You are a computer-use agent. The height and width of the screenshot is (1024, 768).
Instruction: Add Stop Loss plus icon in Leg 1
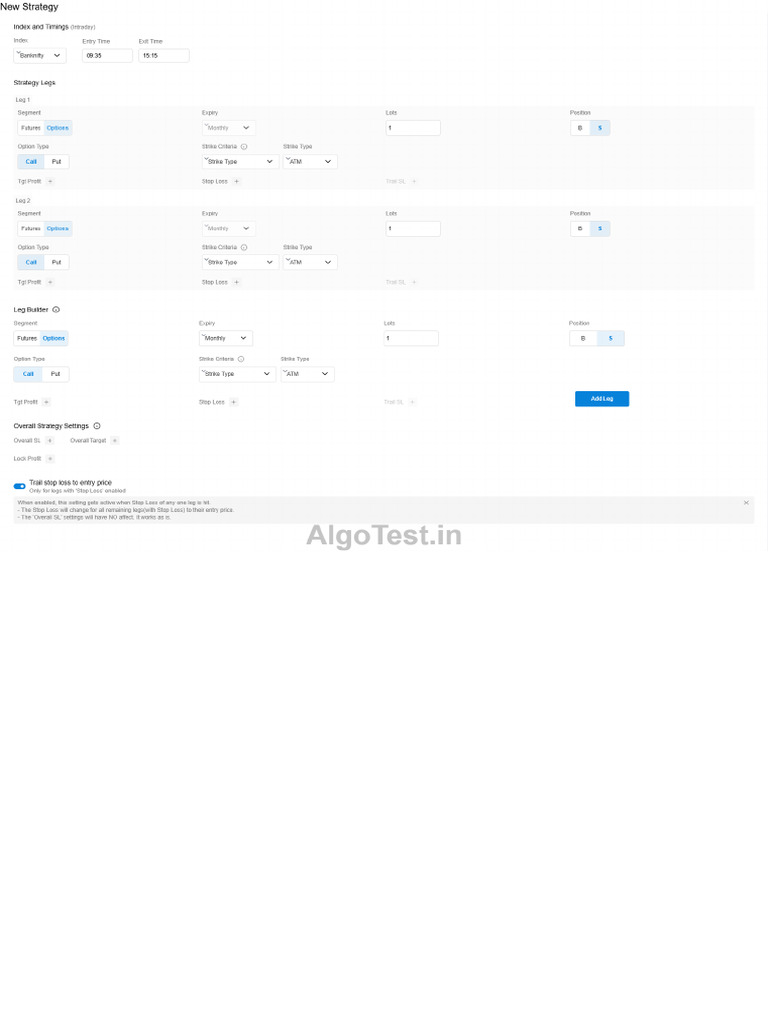tap(236, 182)
